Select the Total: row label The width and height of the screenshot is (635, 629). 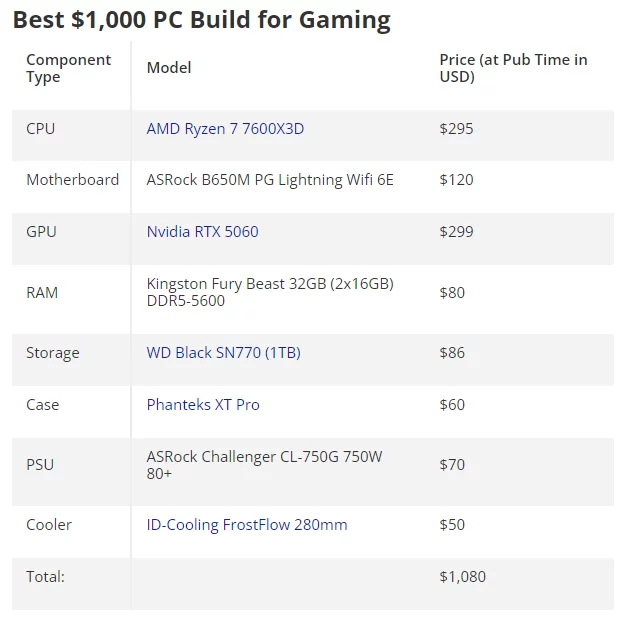coord(45,577)
